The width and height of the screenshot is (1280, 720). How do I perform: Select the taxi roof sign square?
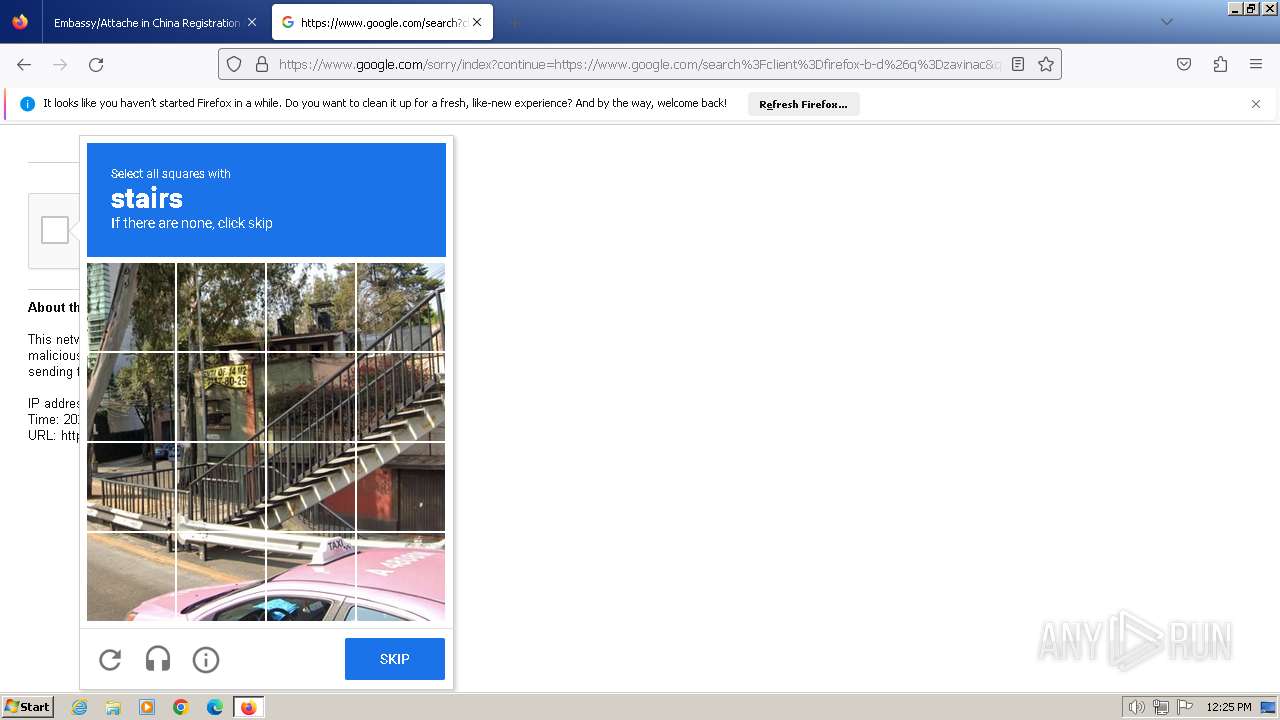311,577
